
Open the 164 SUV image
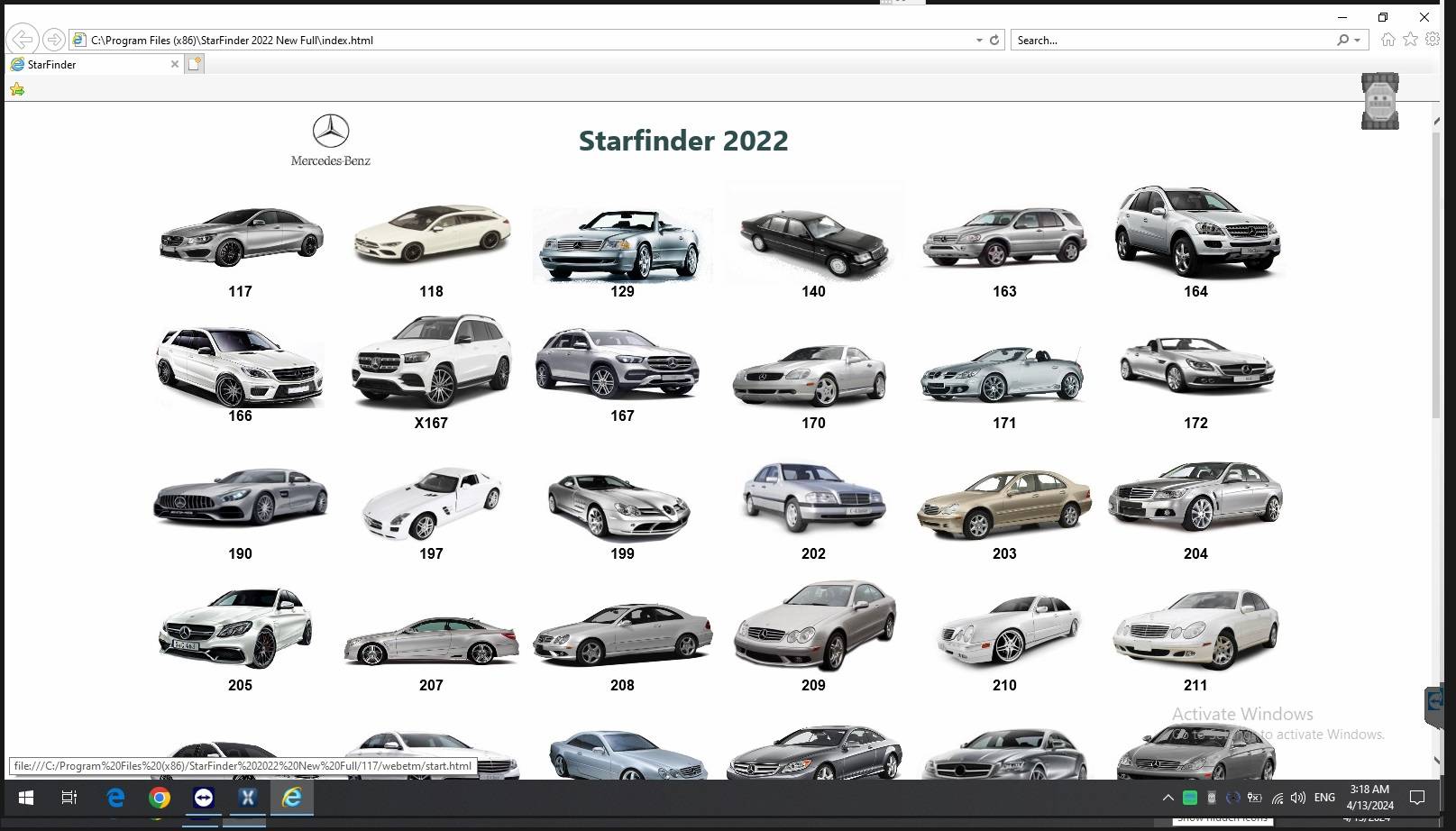coord(1196,232)
